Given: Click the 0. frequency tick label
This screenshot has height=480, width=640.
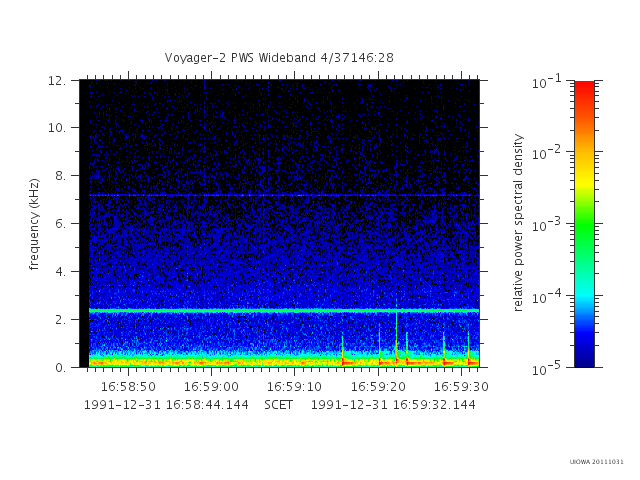Looking at the screenshot, I should pos(60,367).
